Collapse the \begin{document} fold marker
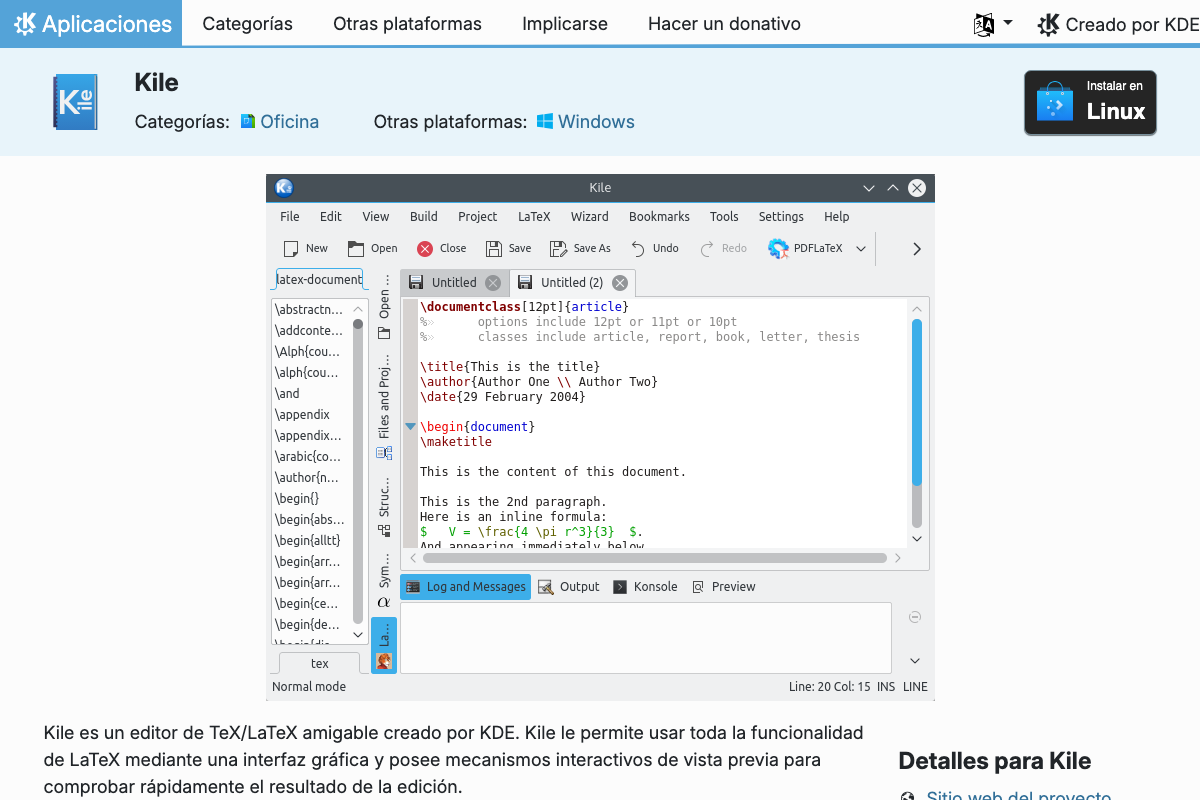This screenshot has width=1200, height=800. pyautogui.click(x=410, y=426)
